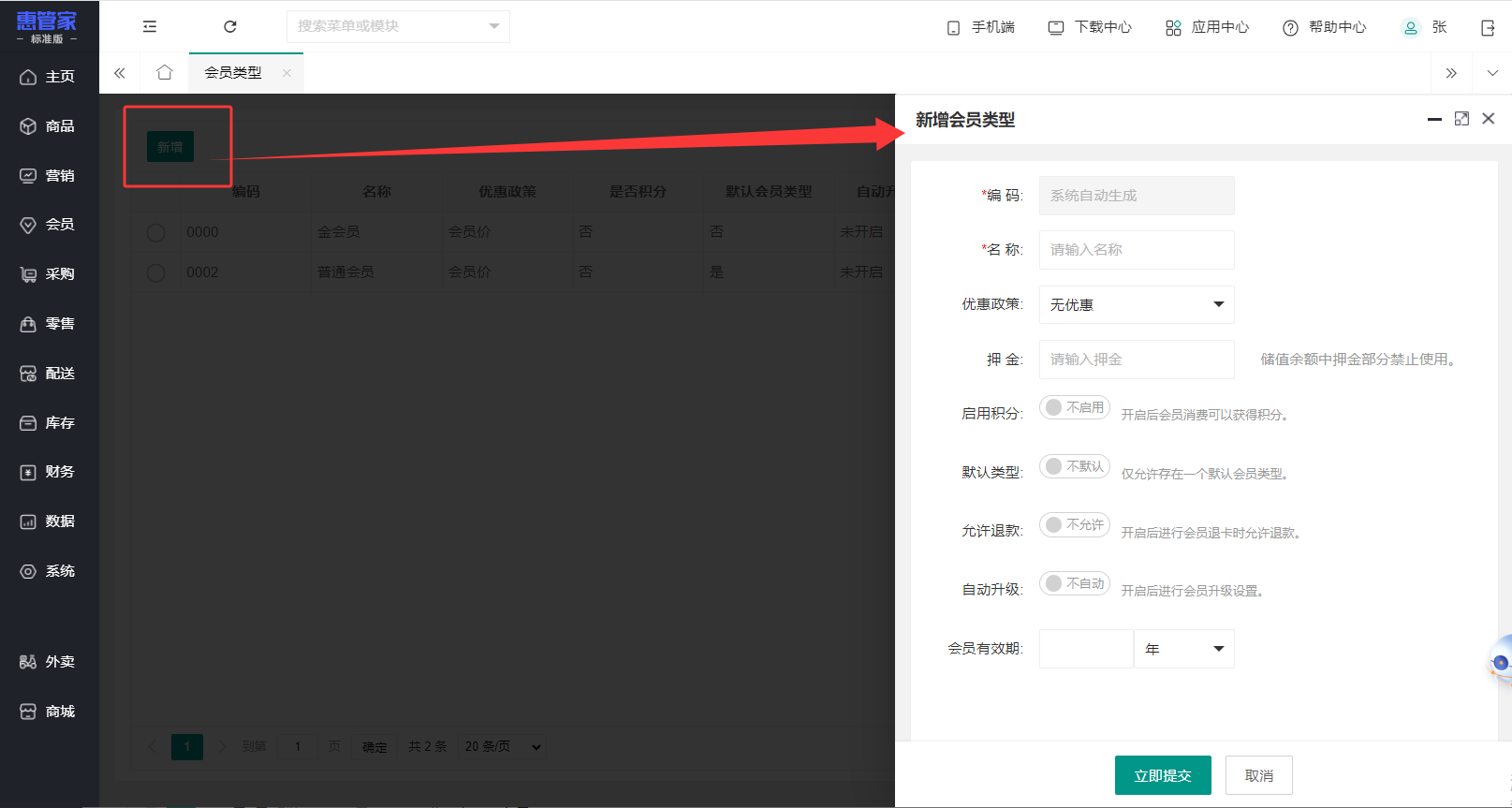1512x808 pixels.
Task: Open the 库存 inventory sidebar menu
Action: coord(49,423)
